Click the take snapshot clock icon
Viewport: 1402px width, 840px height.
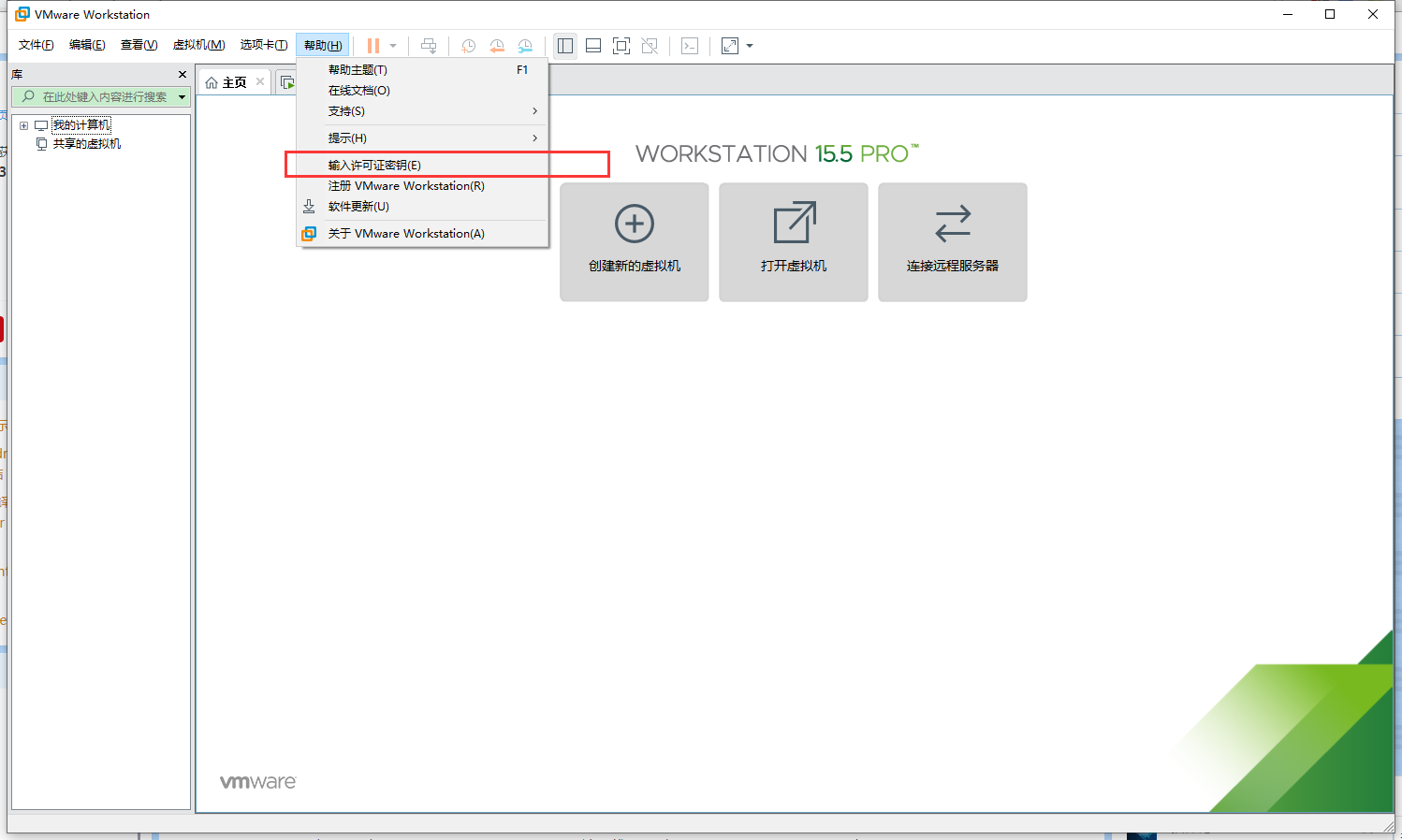468,46
